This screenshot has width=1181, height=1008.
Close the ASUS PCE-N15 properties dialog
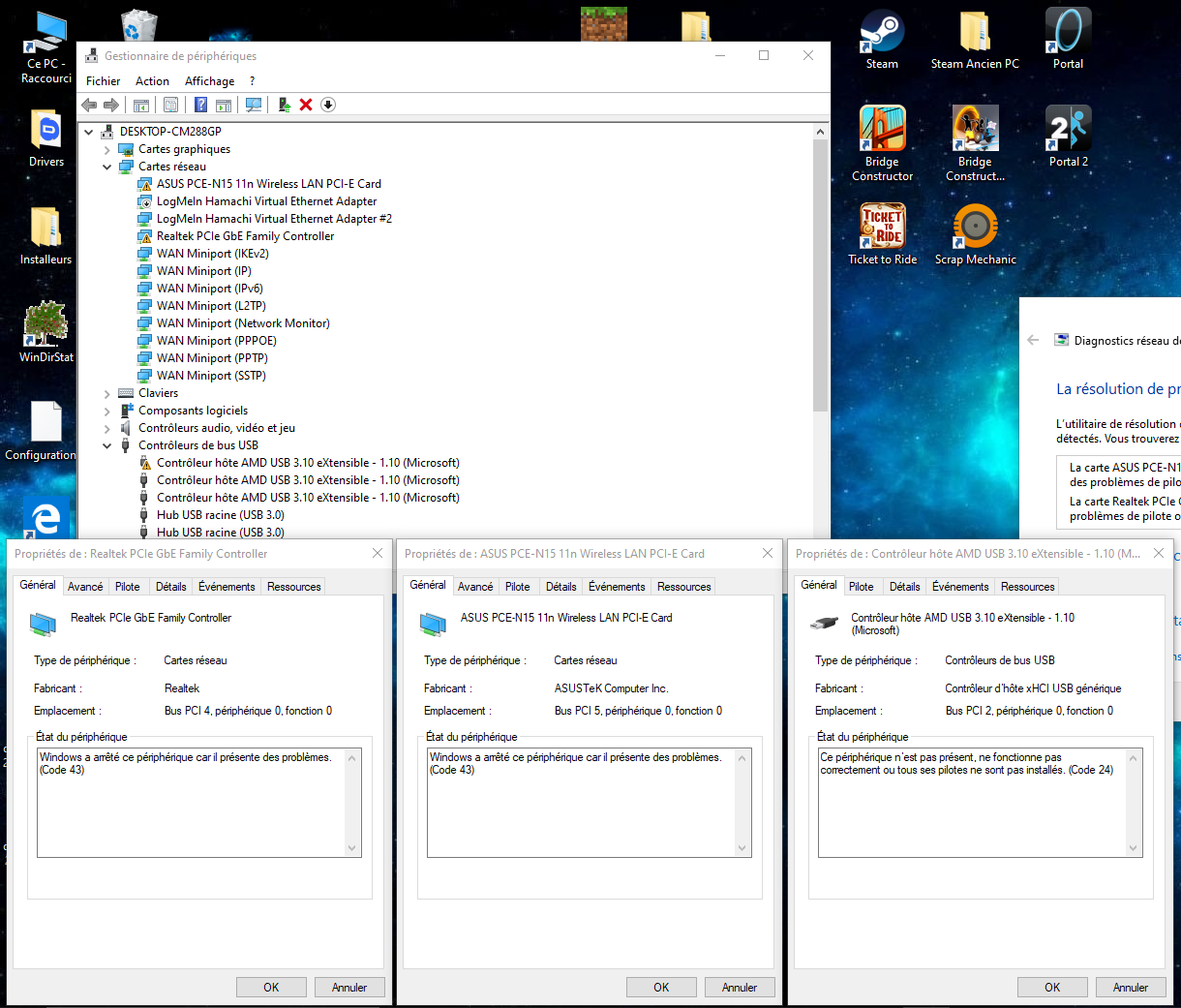click(768, 553)
